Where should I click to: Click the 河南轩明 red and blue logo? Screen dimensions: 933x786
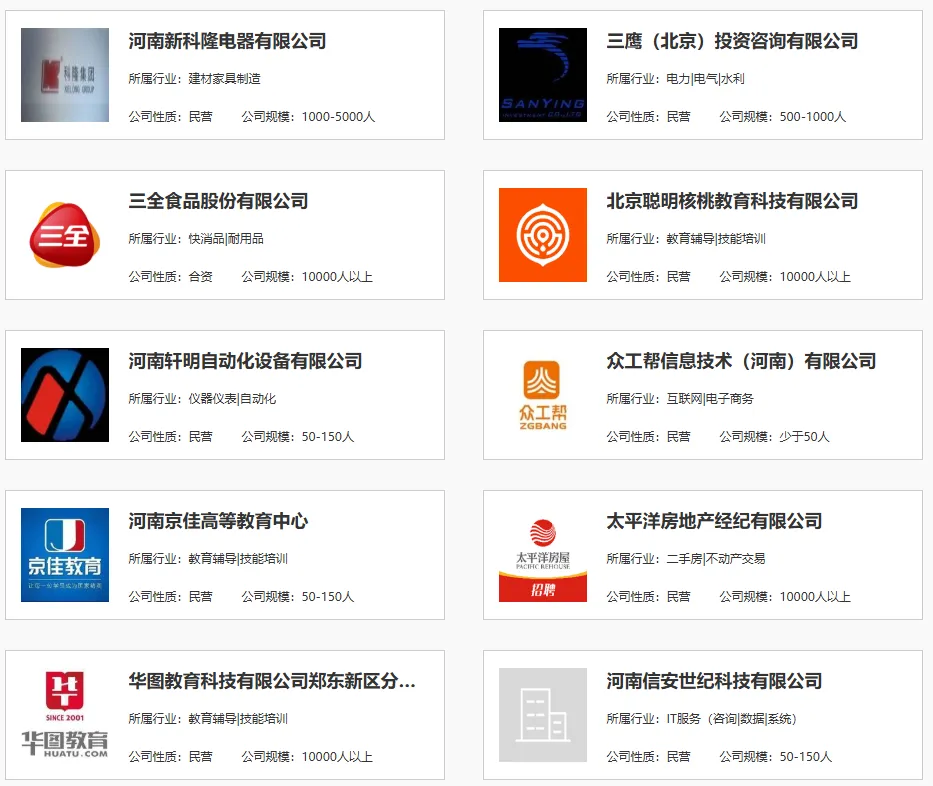[65, 395]
